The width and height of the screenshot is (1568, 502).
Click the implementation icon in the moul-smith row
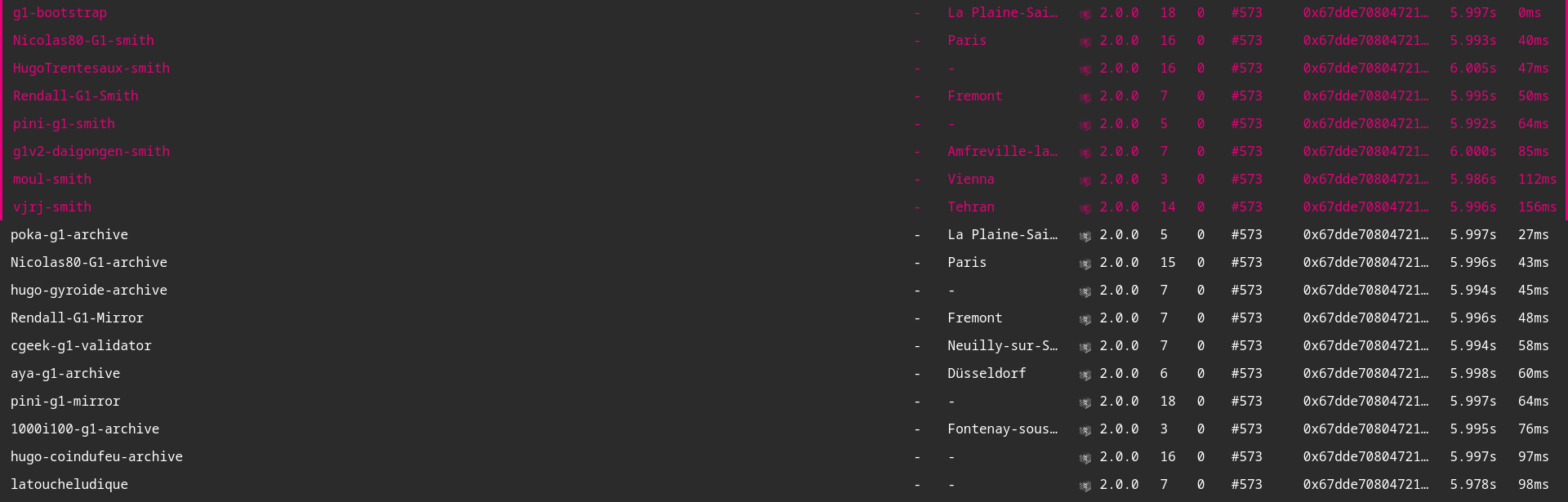pos(1085,180)
